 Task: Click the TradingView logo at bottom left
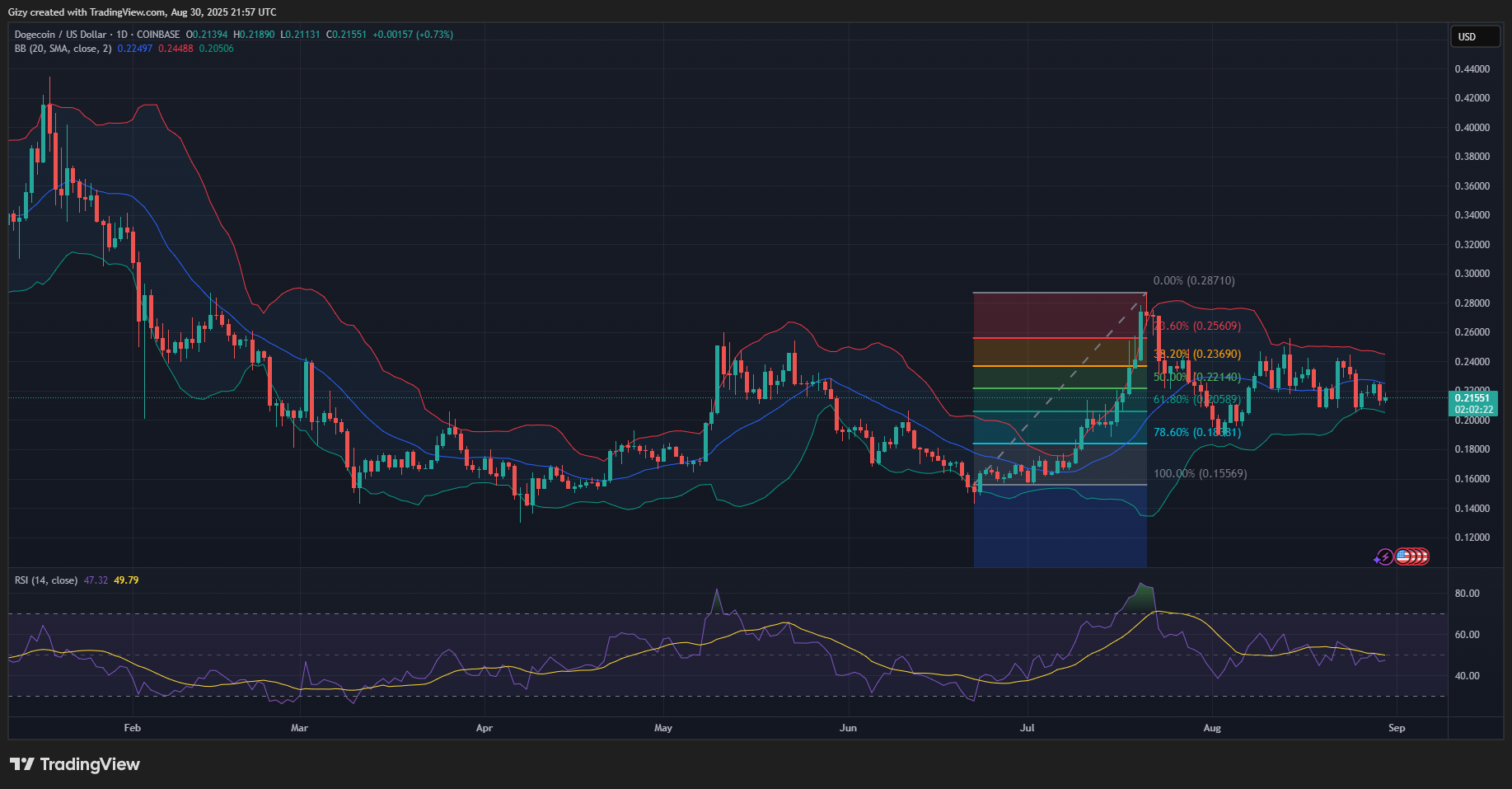coord(75,764)
